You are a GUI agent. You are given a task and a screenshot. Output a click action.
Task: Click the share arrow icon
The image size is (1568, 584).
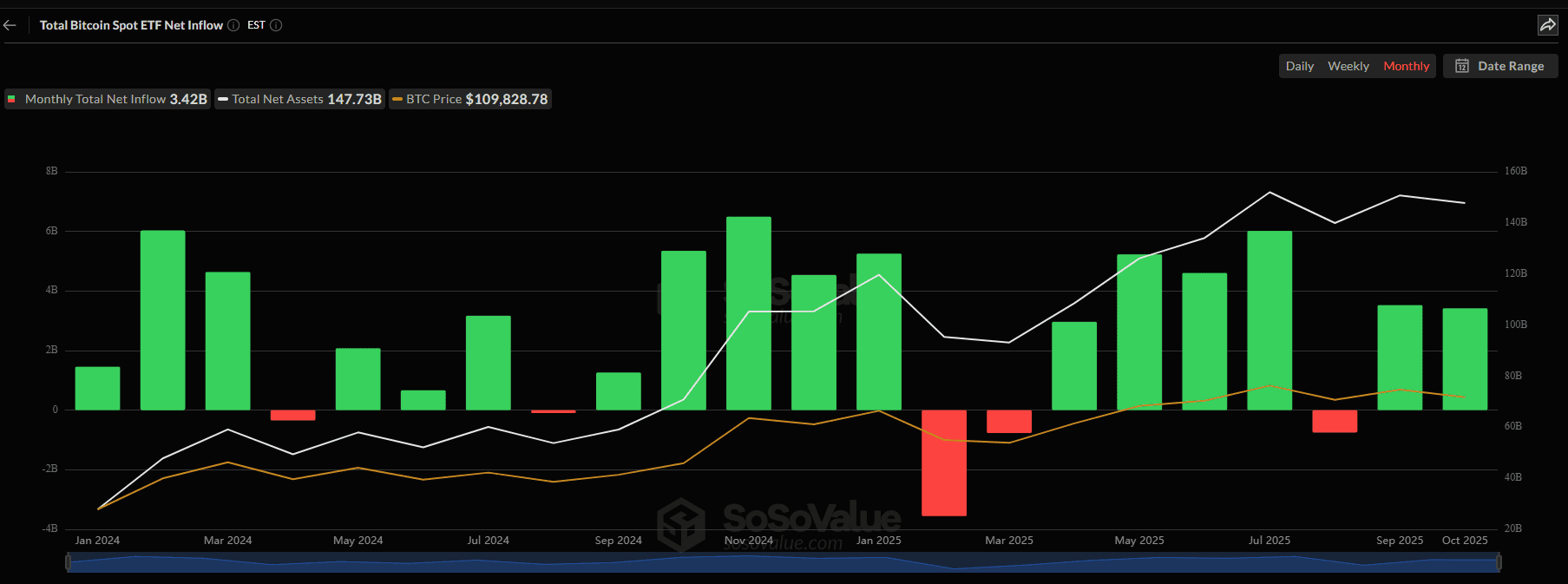(x=1547, y=25)
